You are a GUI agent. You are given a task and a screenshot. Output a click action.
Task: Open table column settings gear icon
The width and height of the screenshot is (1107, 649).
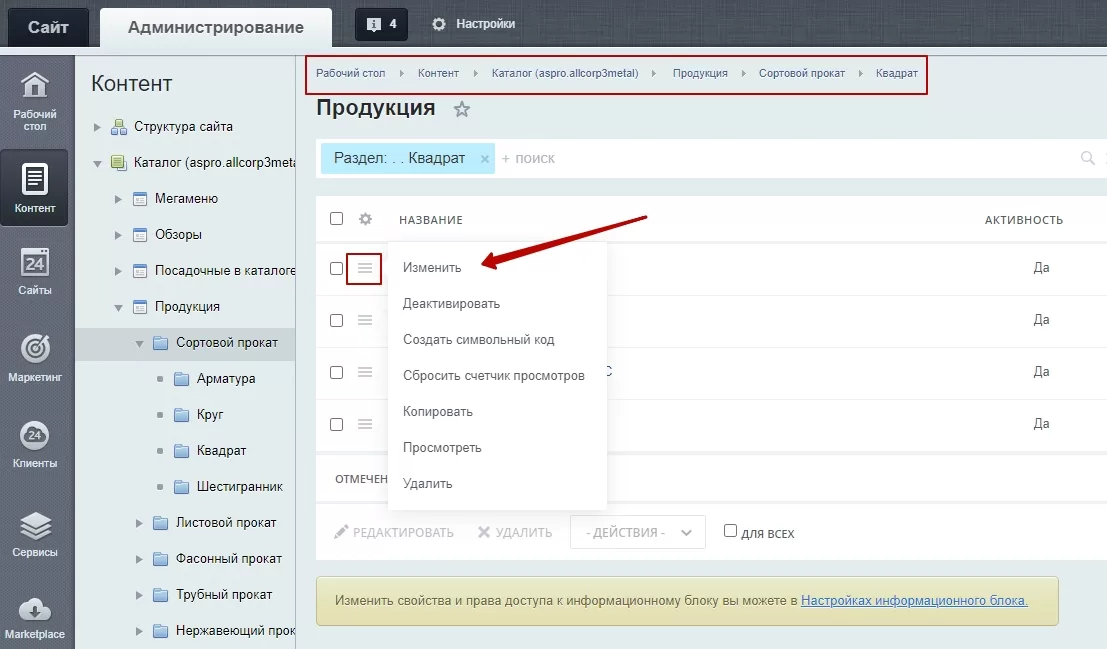click(365, 219)
